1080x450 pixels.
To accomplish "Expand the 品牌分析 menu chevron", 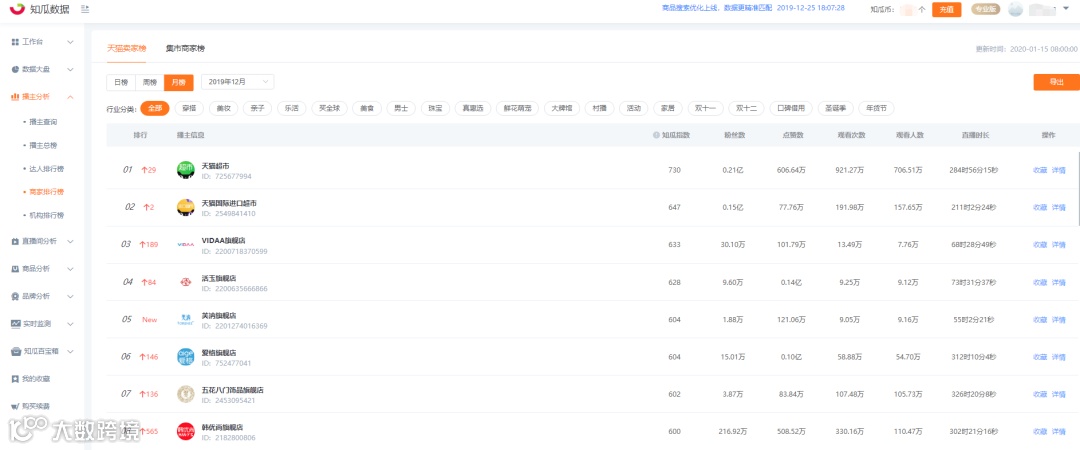I will click(x=70, y=296).
